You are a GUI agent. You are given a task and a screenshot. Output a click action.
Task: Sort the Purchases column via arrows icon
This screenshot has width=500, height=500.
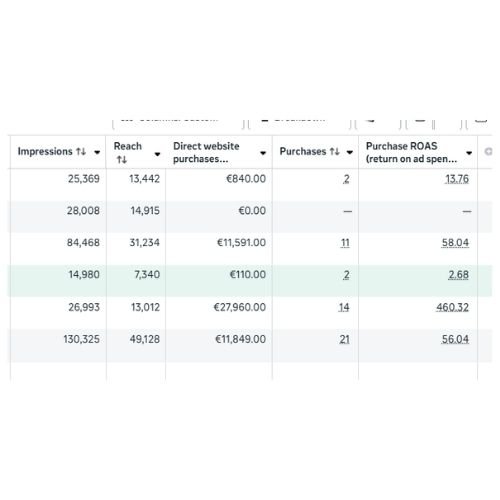[334, 152]
